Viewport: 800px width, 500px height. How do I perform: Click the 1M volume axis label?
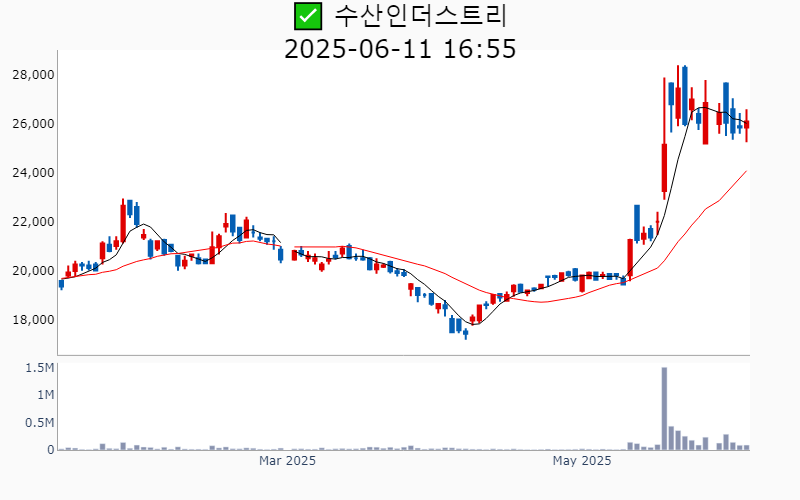click(x=45, y=395)
